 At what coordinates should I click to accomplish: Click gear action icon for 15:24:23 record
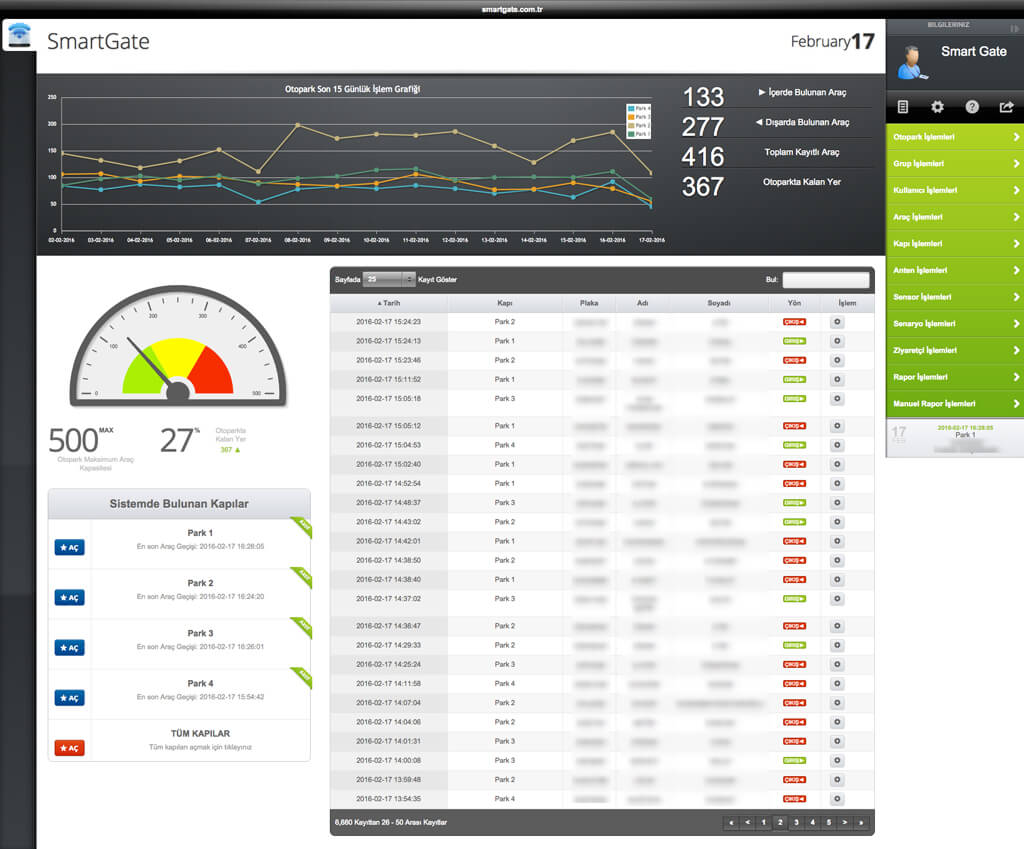point(837,322)
